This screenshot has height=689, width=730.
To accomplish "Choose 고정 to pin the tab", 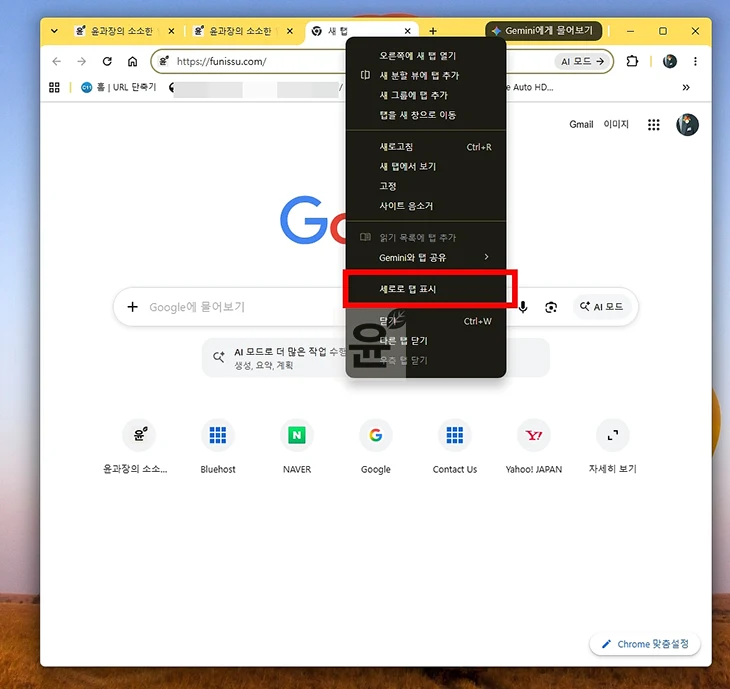I will pyautogui.click(x=426, y=186).
